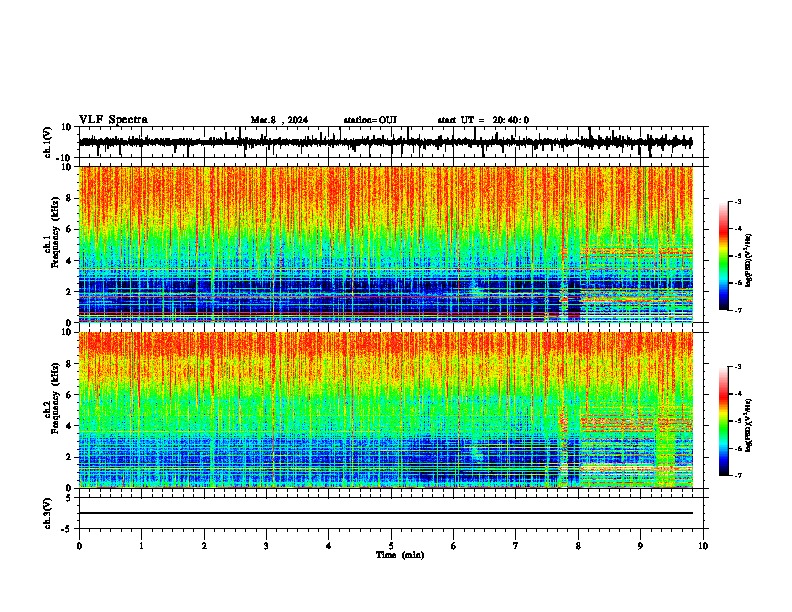The height and width of the screenshot is (612, 792).
Task: Click the ch.2 spectrogram colorbar
Action: tap(723, 421)
